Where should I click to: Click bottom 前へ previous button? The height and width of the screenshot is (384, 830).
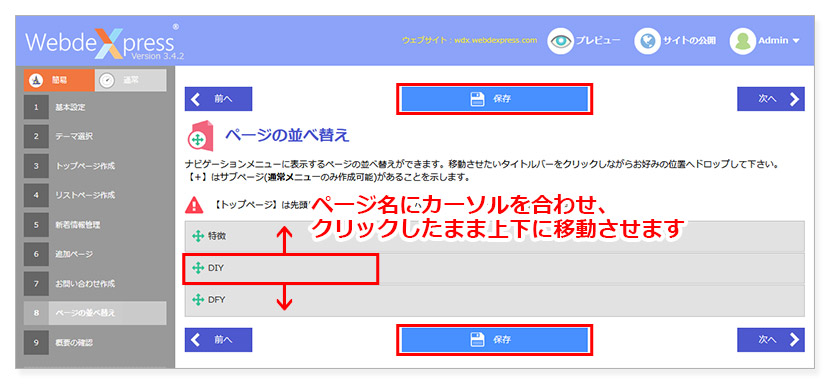click(x=218, y=340)
